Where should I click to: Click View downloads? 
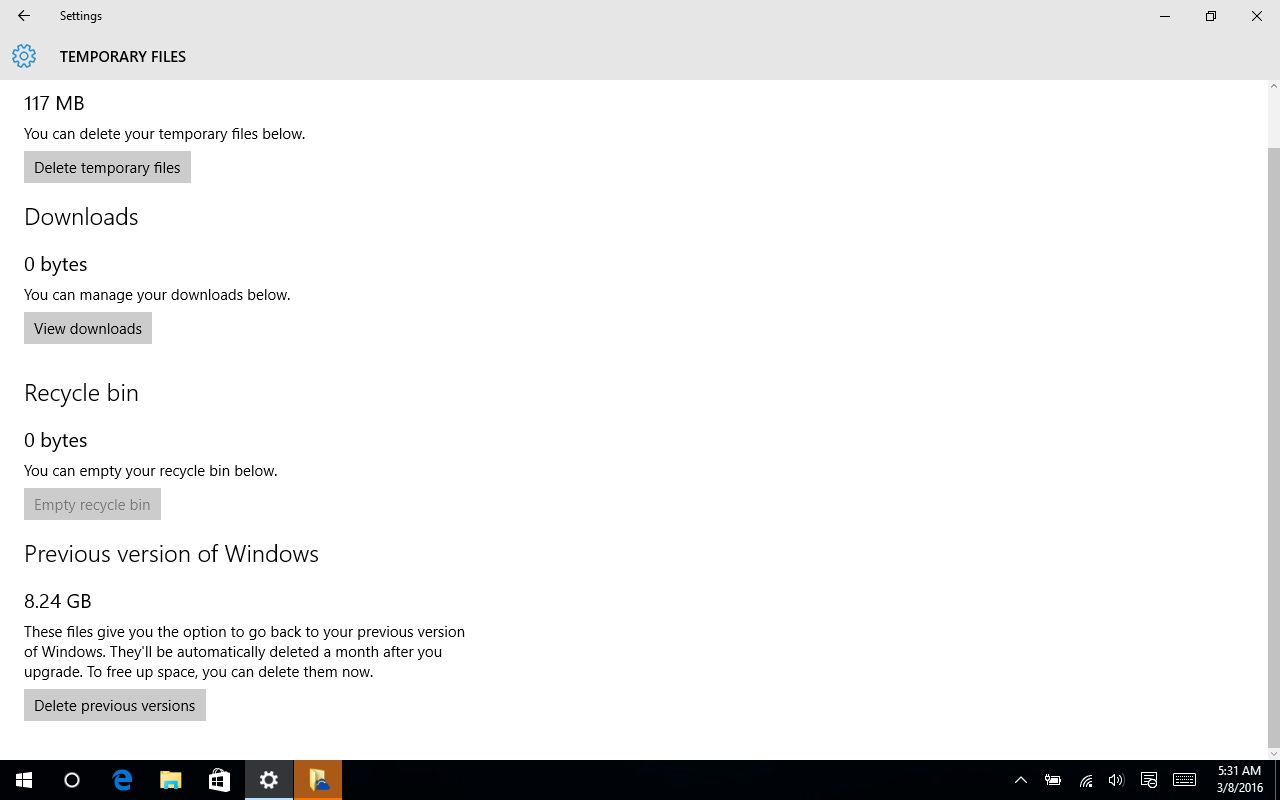click(87, 328)
